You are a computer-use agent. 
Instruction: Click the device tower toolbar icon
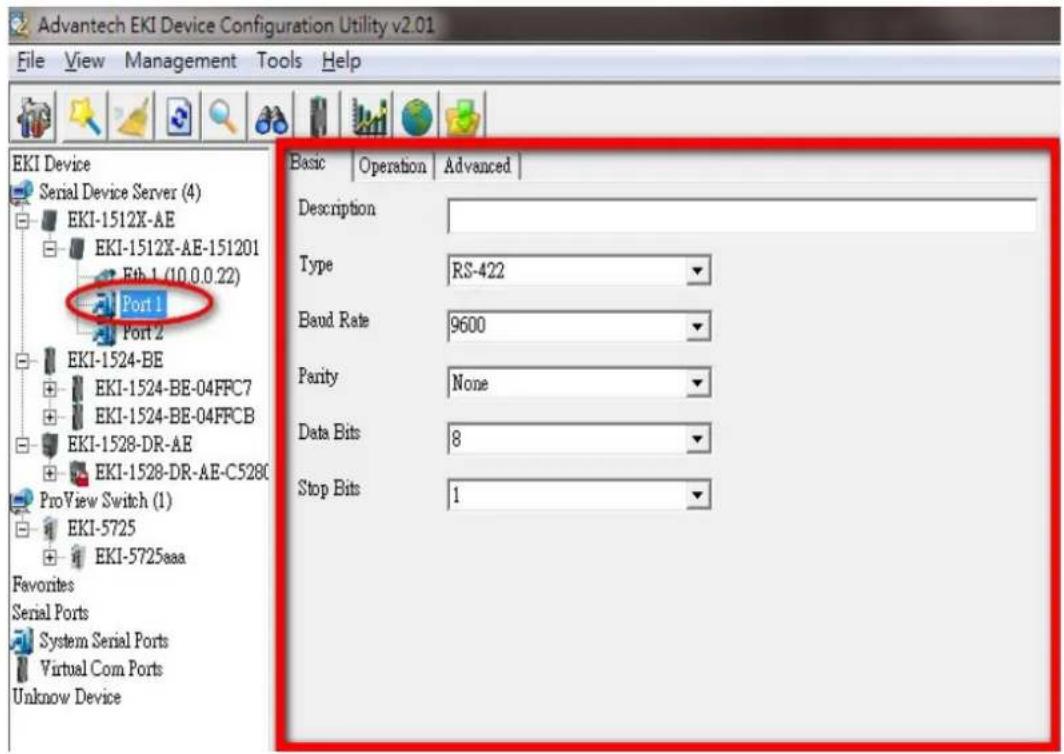318,117
